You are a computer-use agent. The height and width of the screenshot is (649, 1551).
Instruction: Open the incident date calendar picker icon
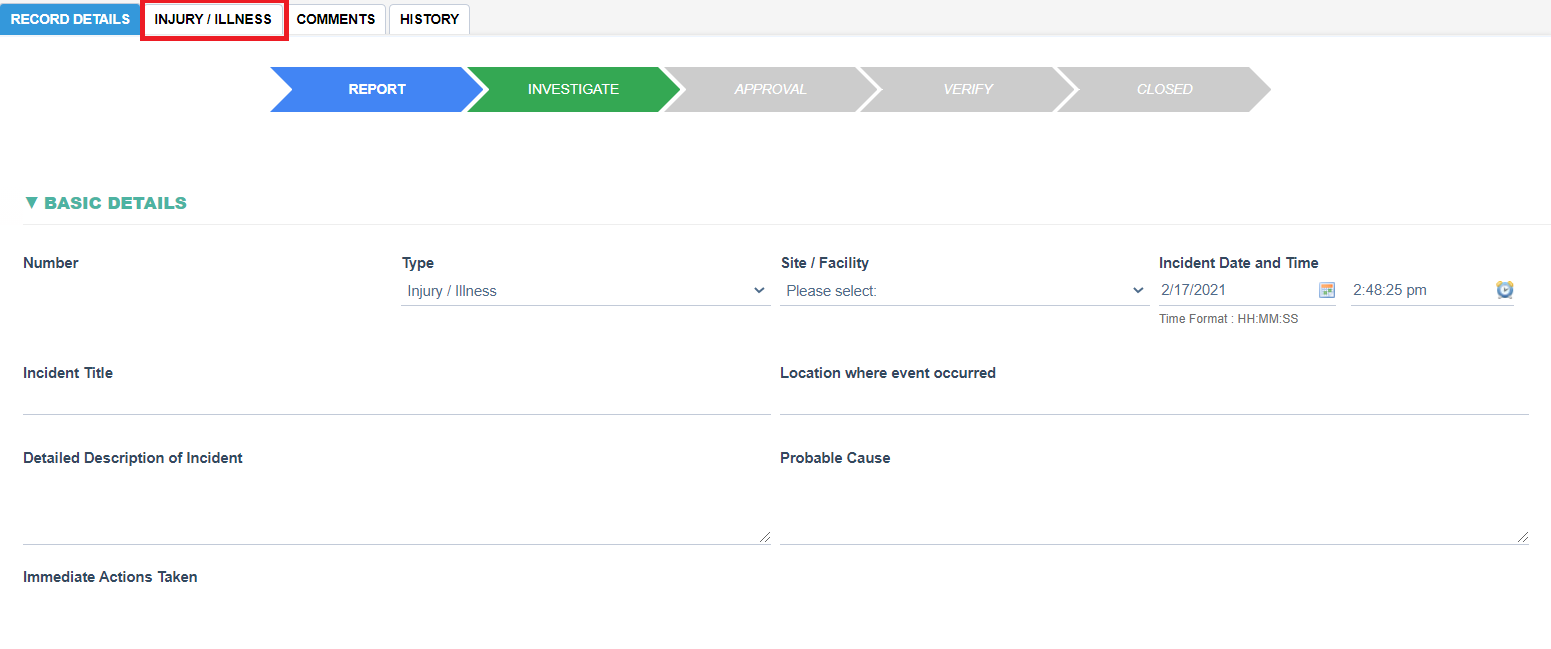pyautogui.click(x=1327, y=290)
